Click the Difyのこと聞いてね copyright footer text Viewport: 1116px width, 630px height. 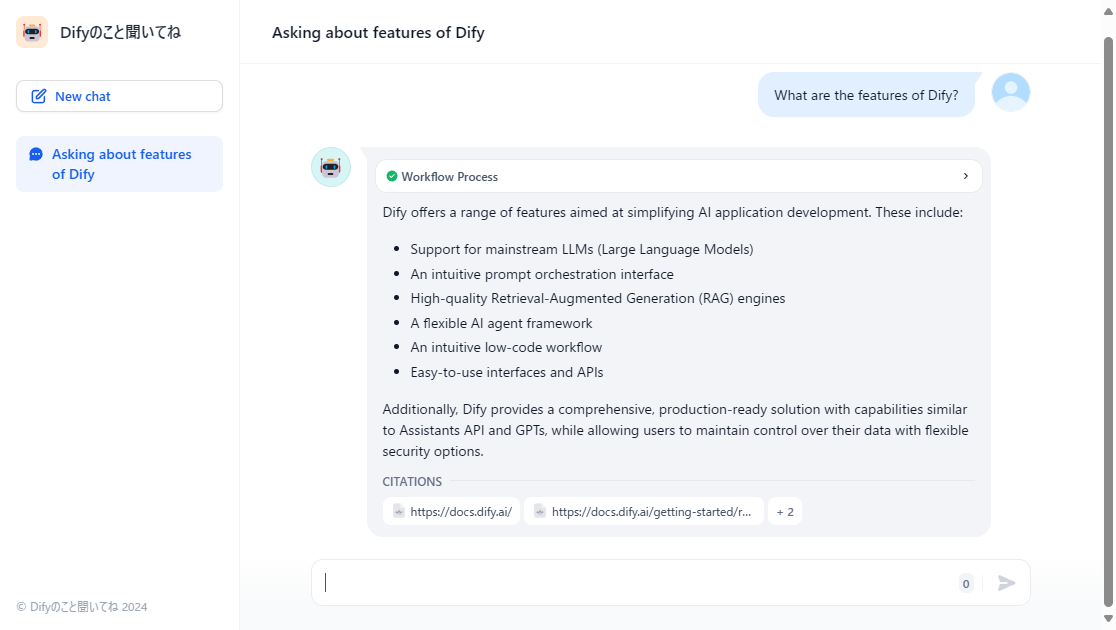(80, 606)
